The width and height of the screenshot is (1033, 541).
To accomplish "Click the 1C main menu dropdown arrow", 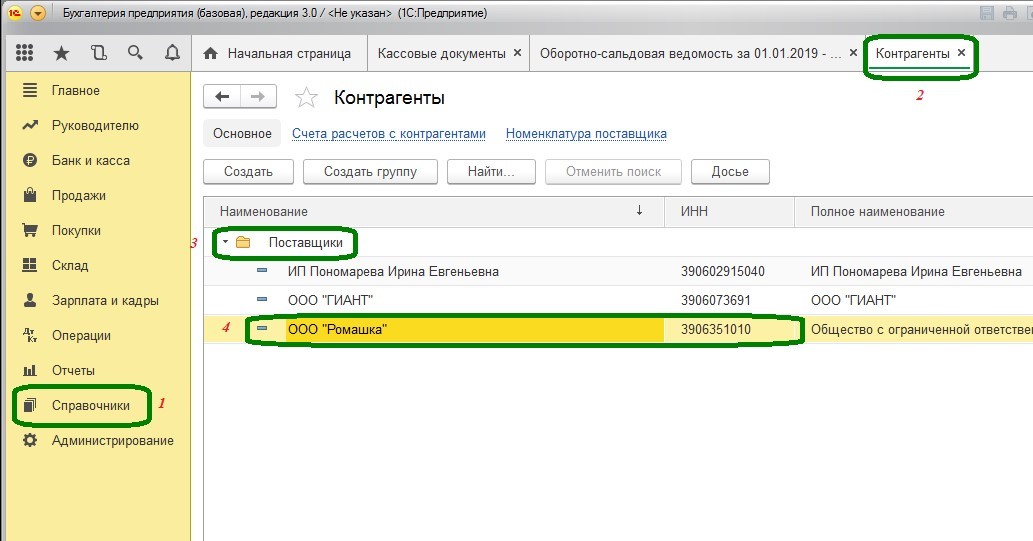I will pyautogui.click(x=38, y=13).
